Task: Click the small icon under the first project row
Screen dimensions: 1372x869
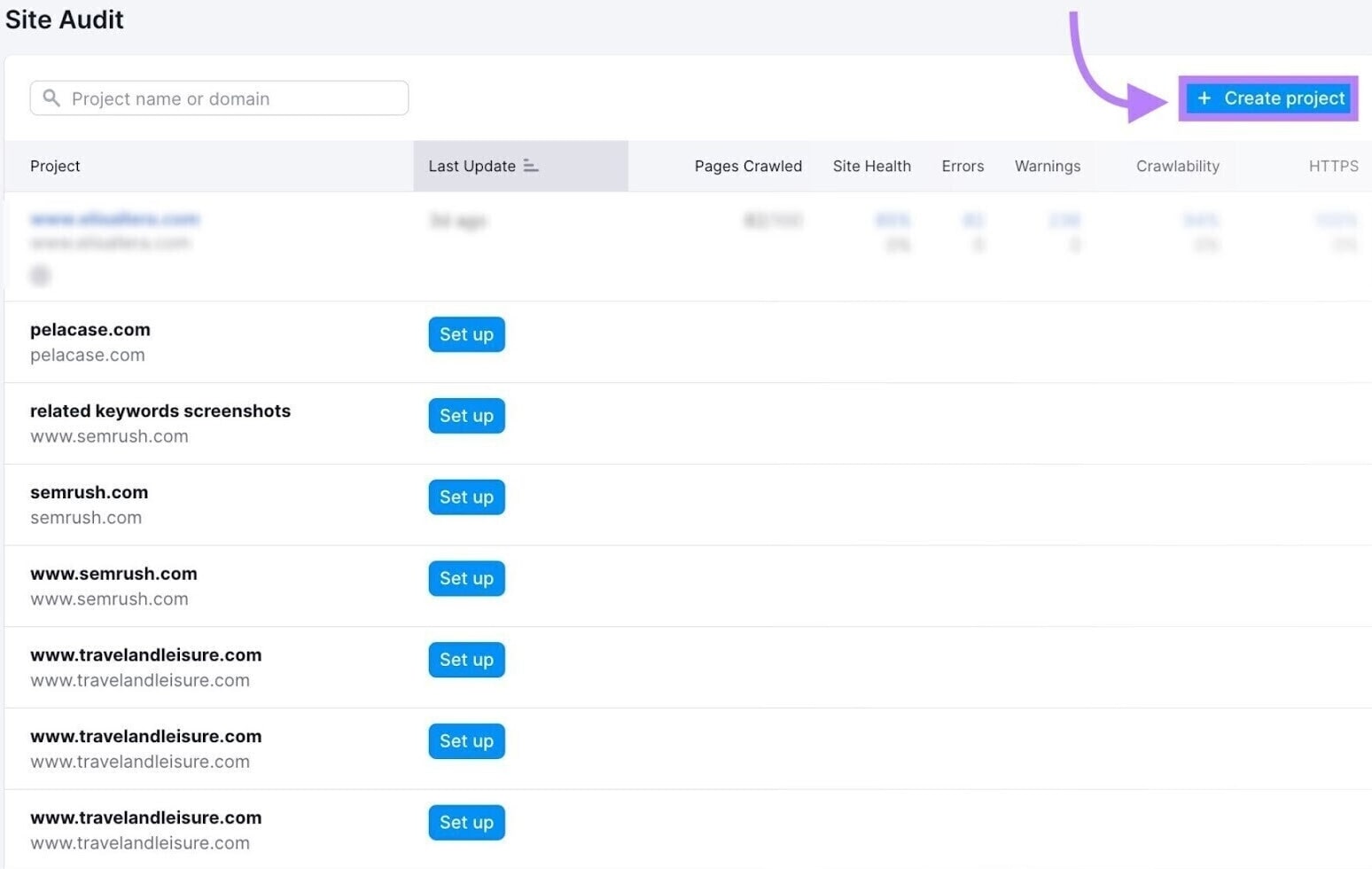Action: 40,276
